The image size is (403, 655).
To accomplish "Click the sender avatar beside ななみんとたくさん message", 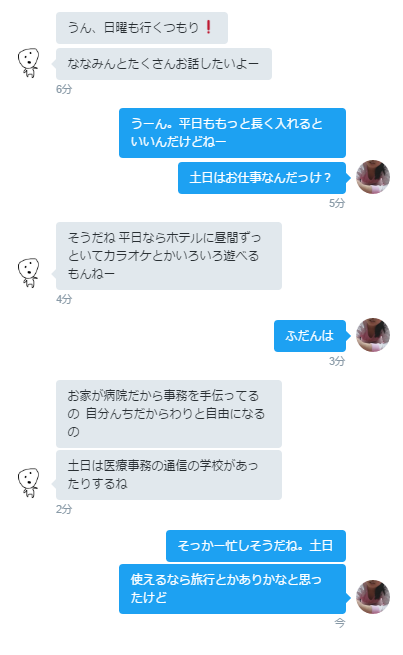I will tap(28, 63).
